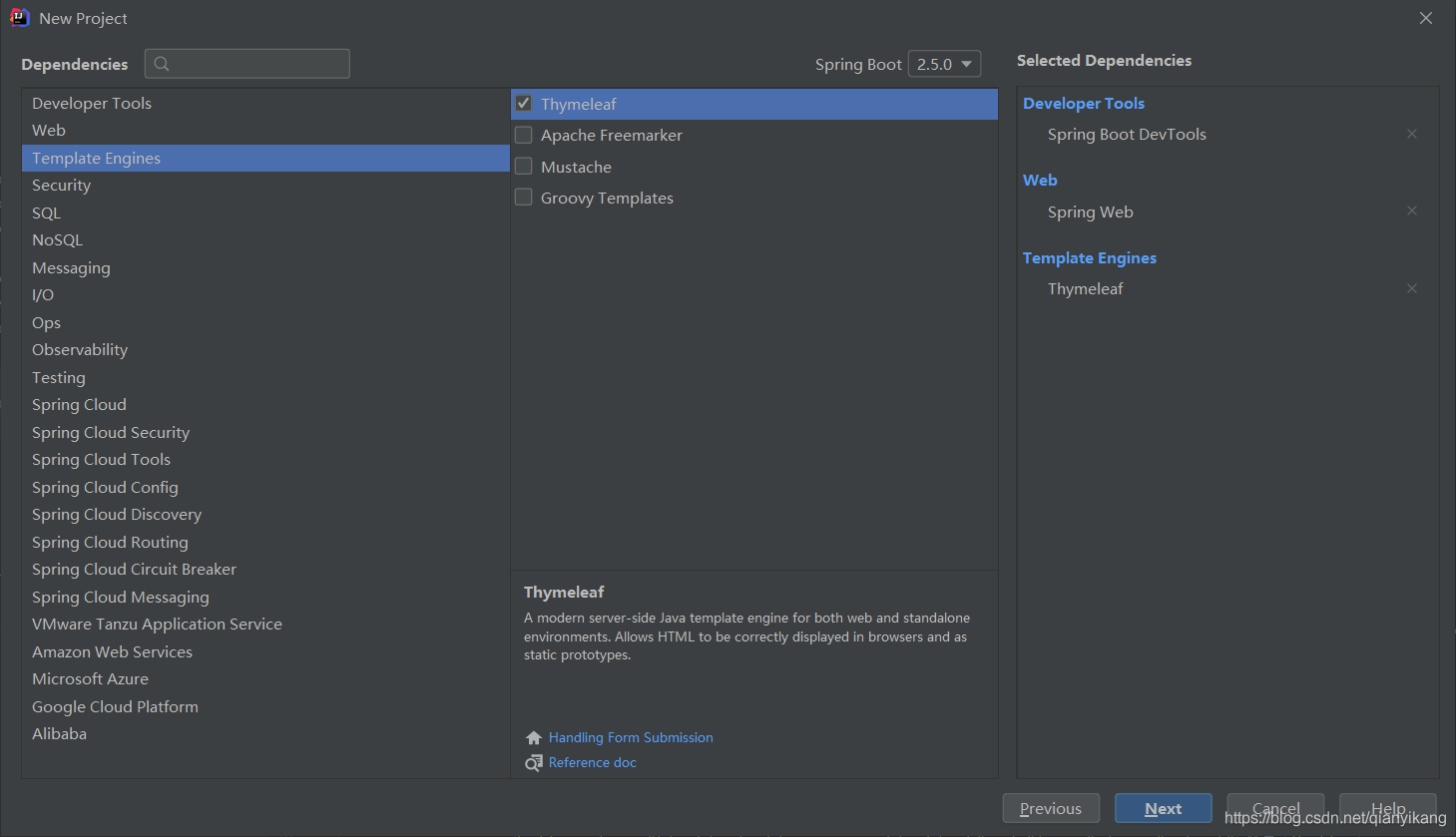Close the New Project dialog
1456x837 pixels.
1426,18
